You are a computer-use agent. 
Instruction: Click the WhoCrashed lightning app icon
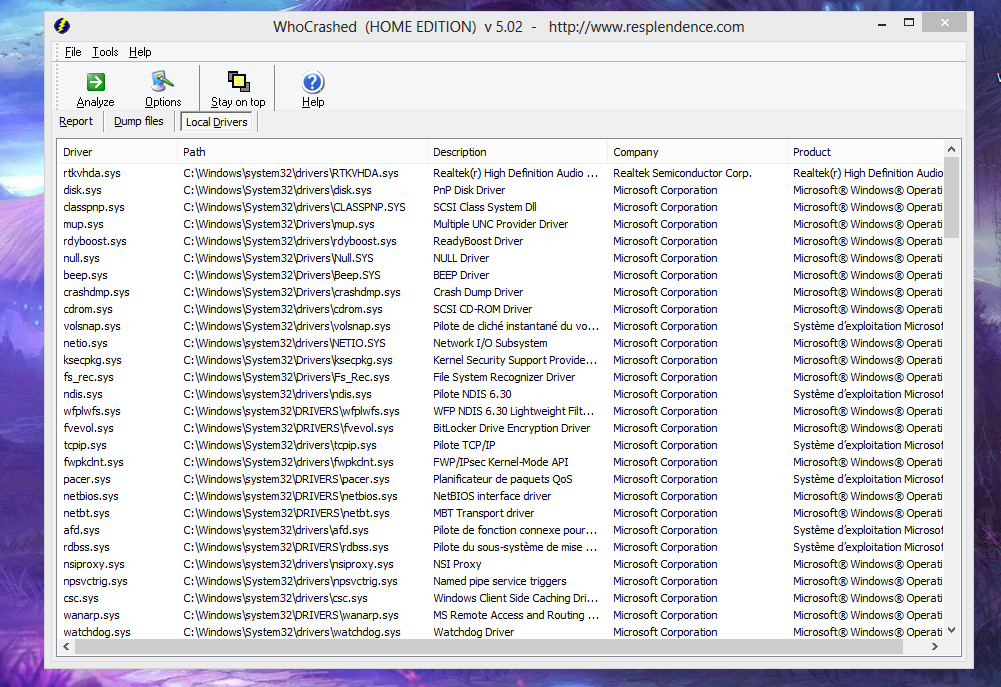(66, 26)
